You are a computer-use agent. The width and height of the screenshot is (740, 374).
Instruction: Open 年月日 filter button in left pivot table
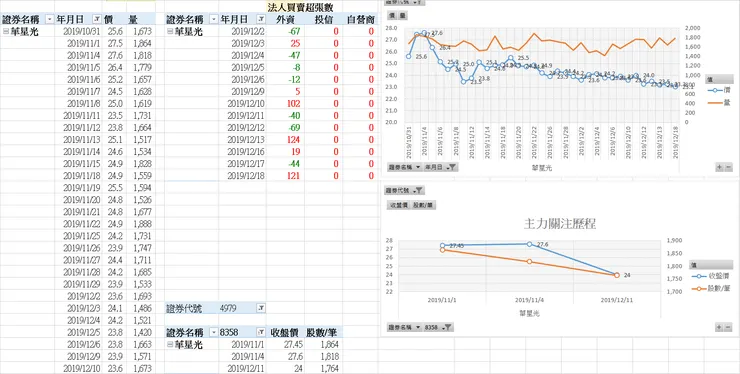coord(96,19)
